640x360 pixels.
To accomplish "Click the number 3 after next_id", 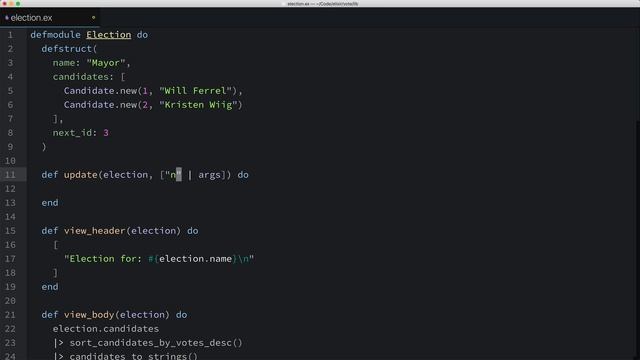I will 106,133.
